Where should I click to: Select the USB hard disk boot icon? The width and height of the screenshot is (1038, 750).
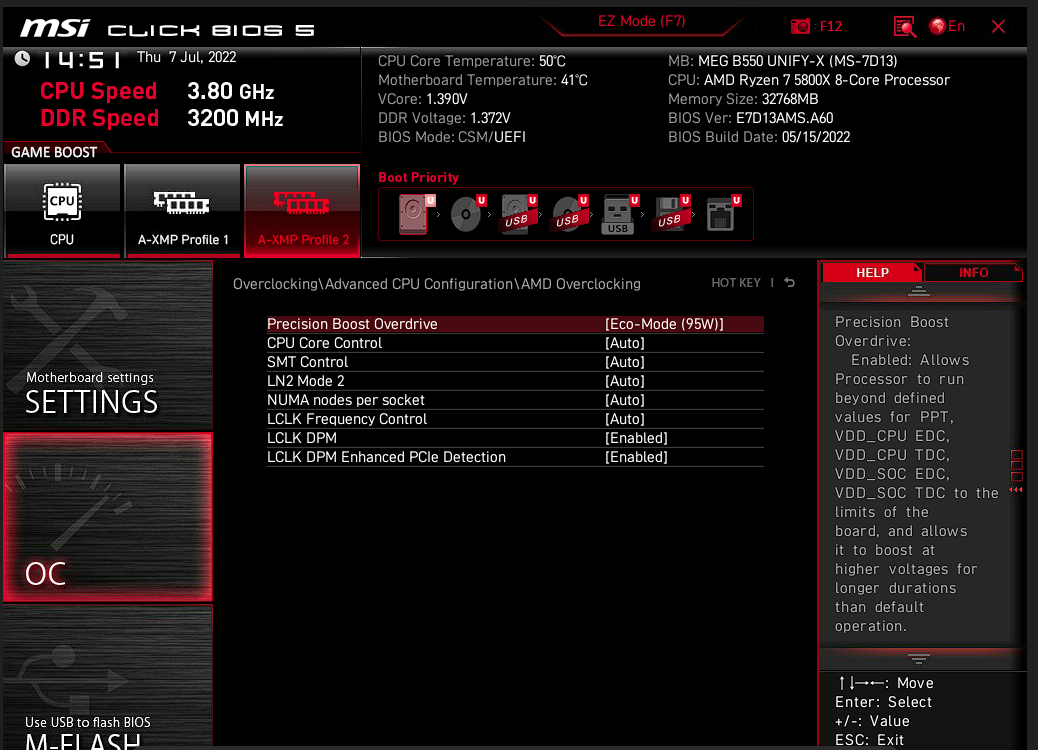pyautogui.click(x=518, y=214)
